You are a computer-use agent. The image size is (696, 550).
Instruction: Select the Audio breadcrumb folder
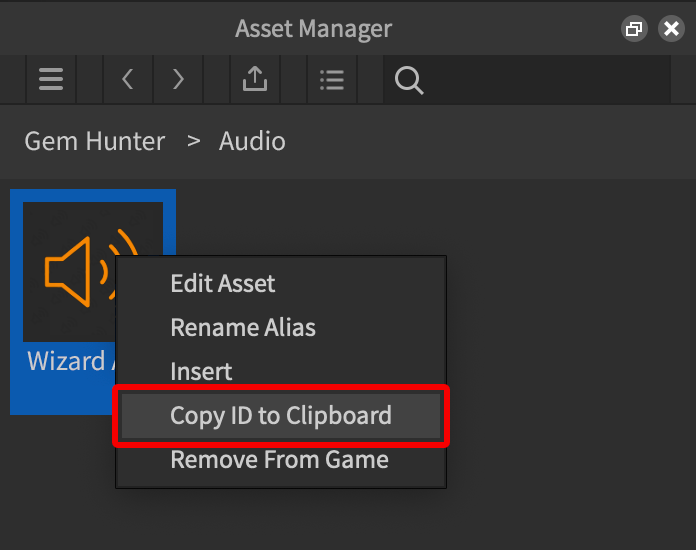(252, 141)
